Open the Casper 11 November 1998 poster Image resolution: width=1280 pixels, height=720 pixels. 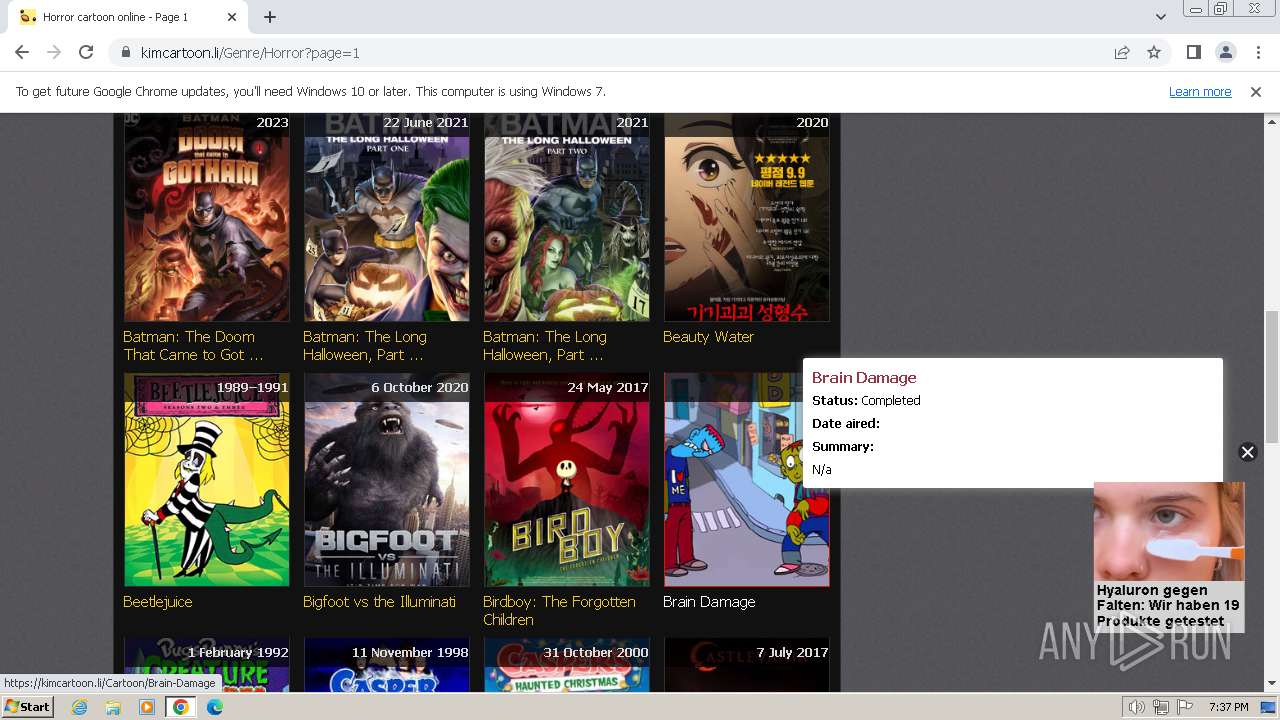pyautogui.click(x=387, y=665)
